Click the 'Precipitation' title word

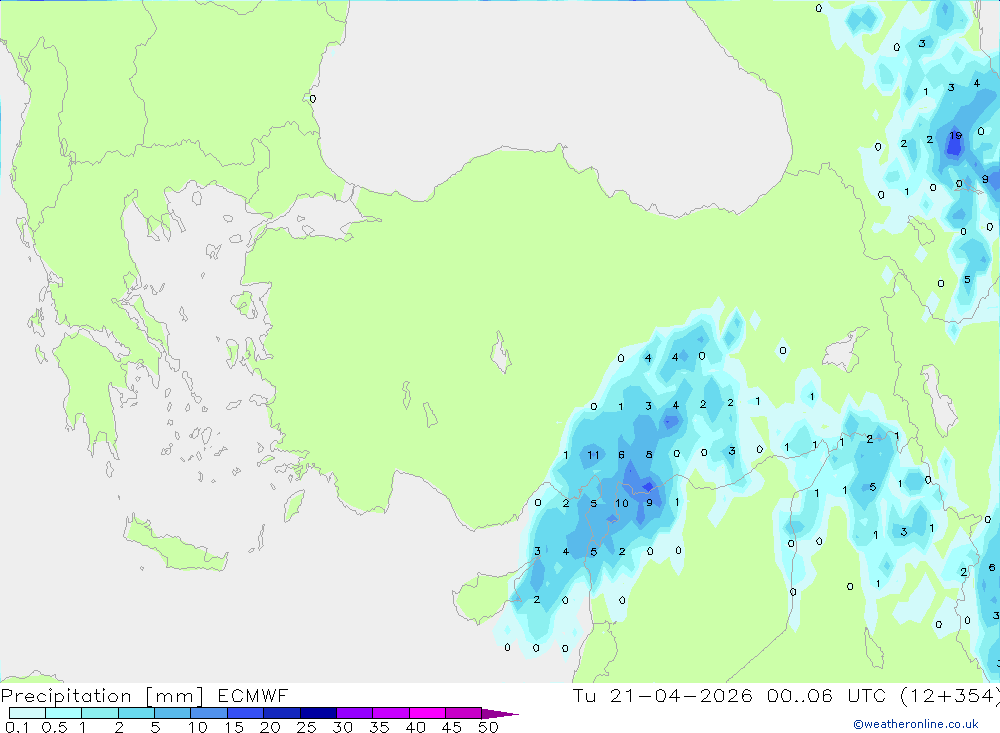coord(66,696)
